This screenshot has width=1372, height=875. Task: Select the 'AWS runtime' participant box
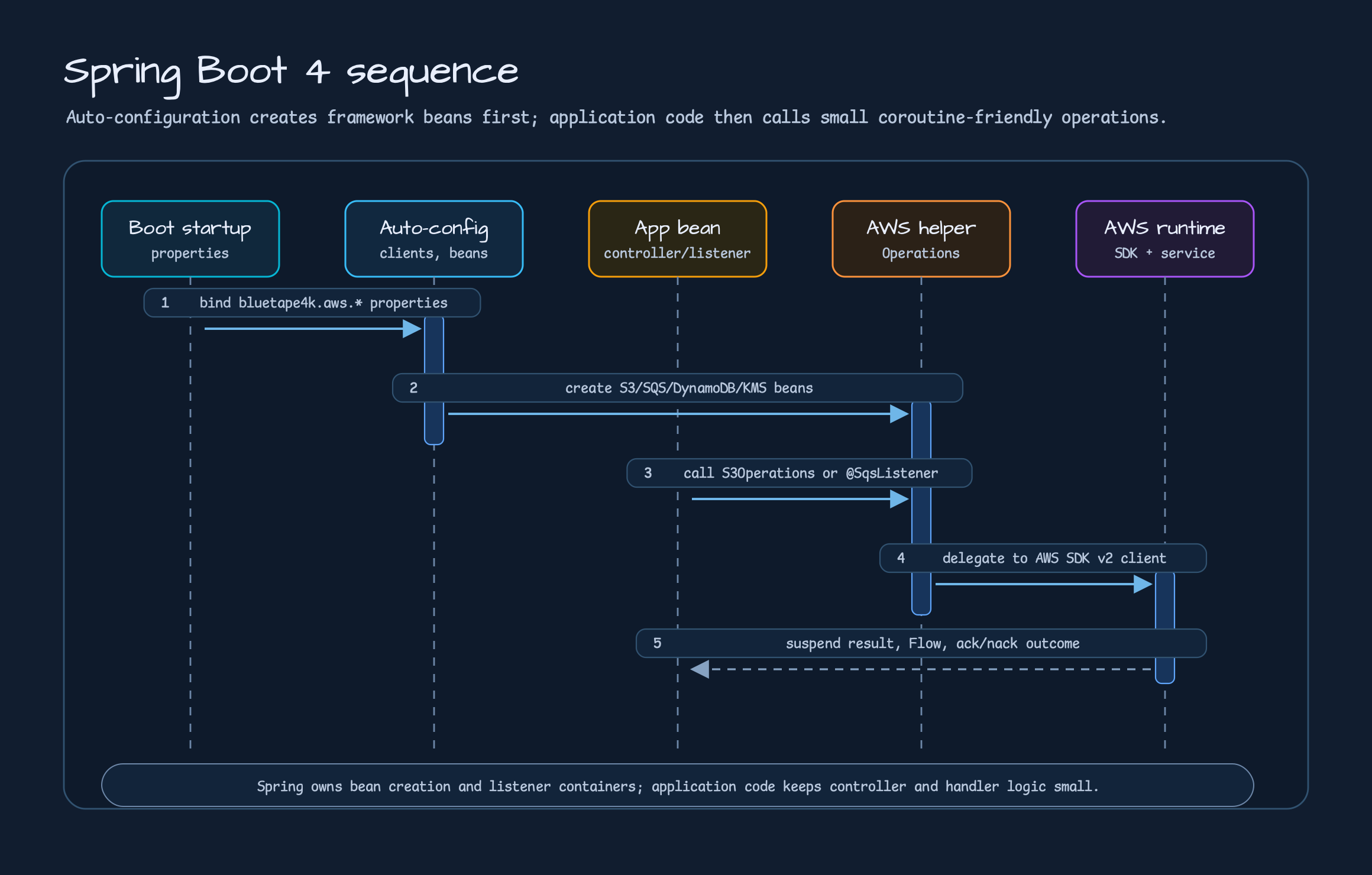coord(1165,239)
